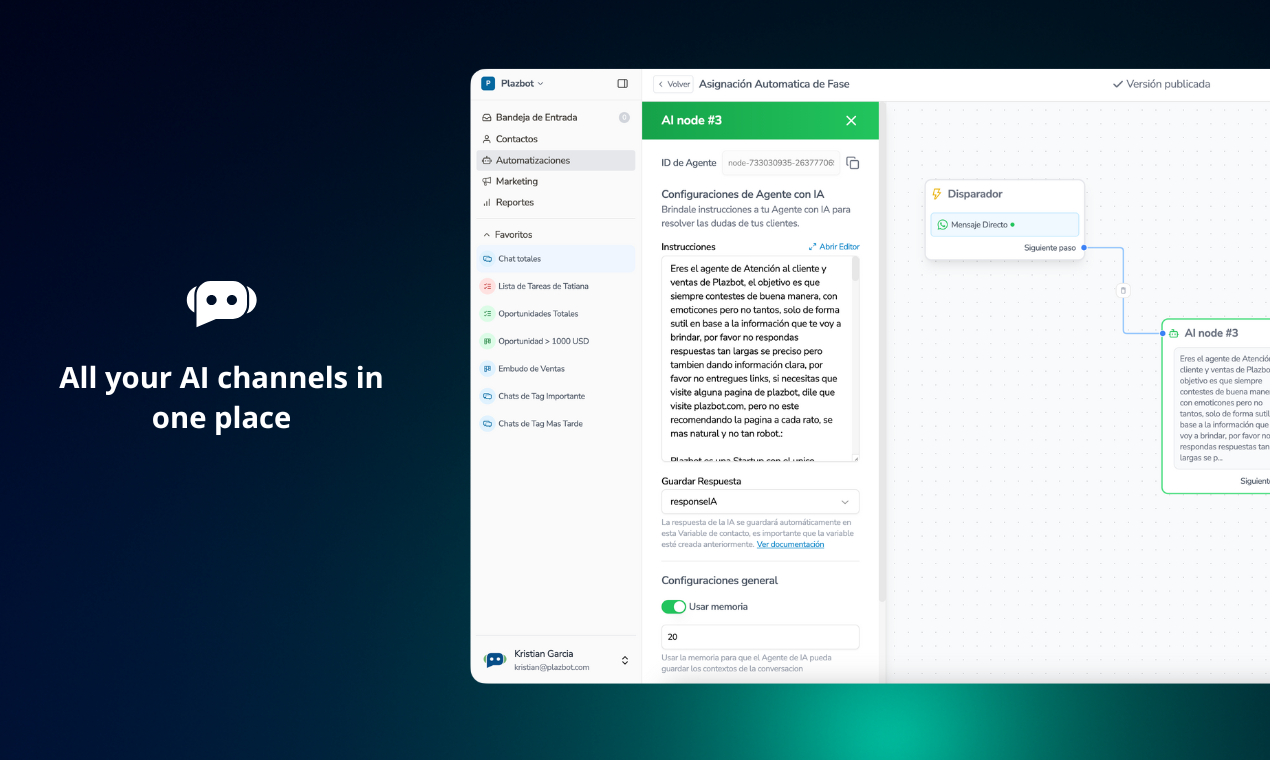
Task: Click the Versión publicada status
Action: 1161,84
